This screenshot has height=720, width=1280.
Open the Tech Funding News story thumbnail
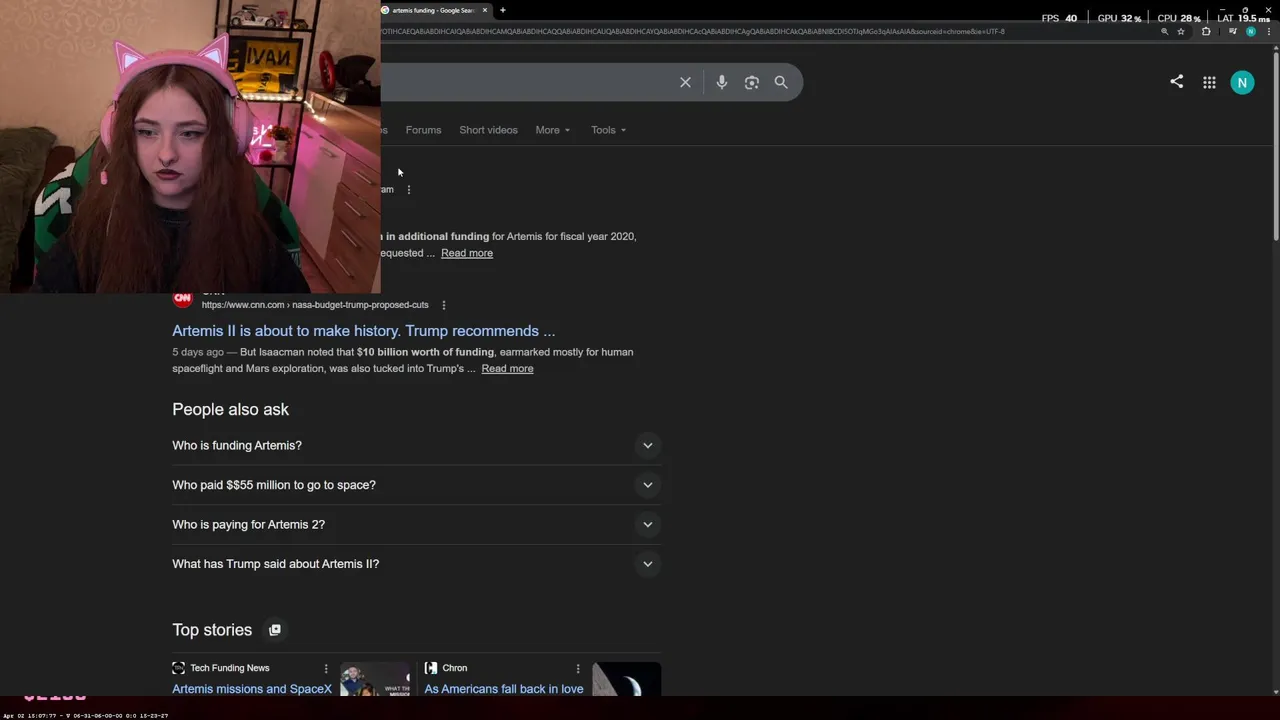pyautogui.click(x=375, y=679)
